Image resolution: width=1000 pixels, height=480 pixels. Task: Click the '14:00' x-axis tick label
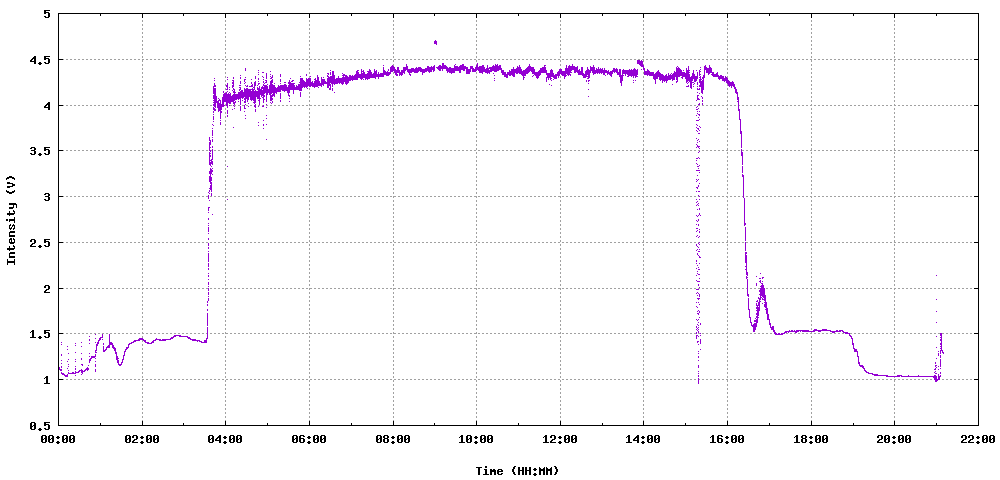tap(643, 439)
